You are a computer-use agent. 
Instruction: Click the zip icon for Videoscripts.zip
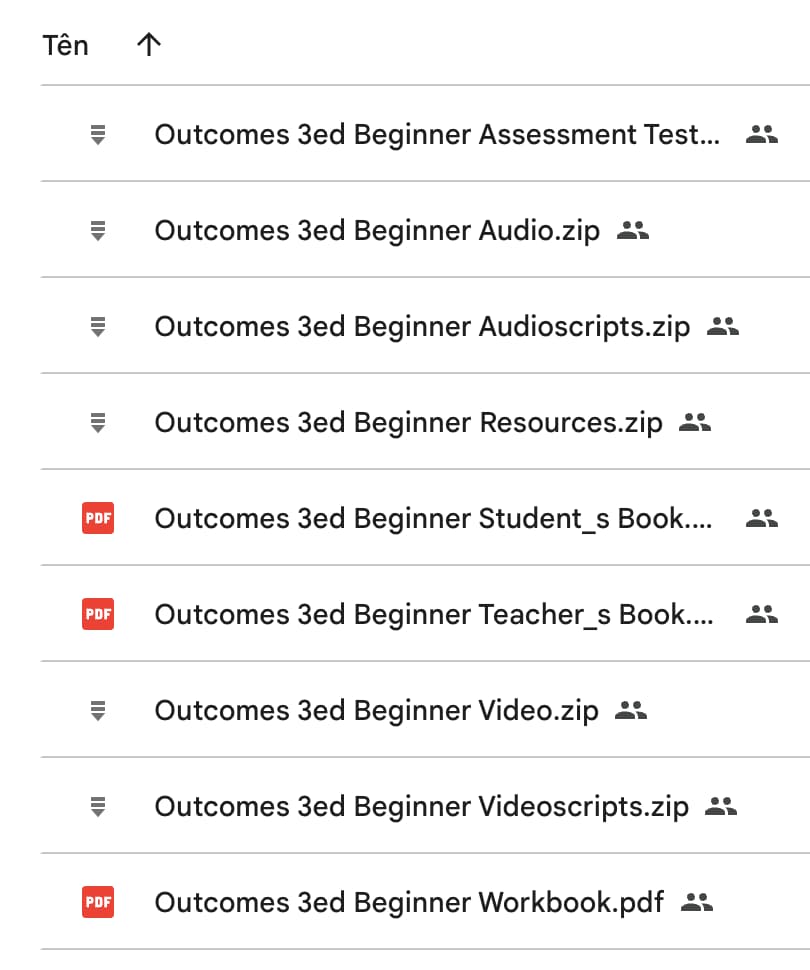[x=98, y=806]
